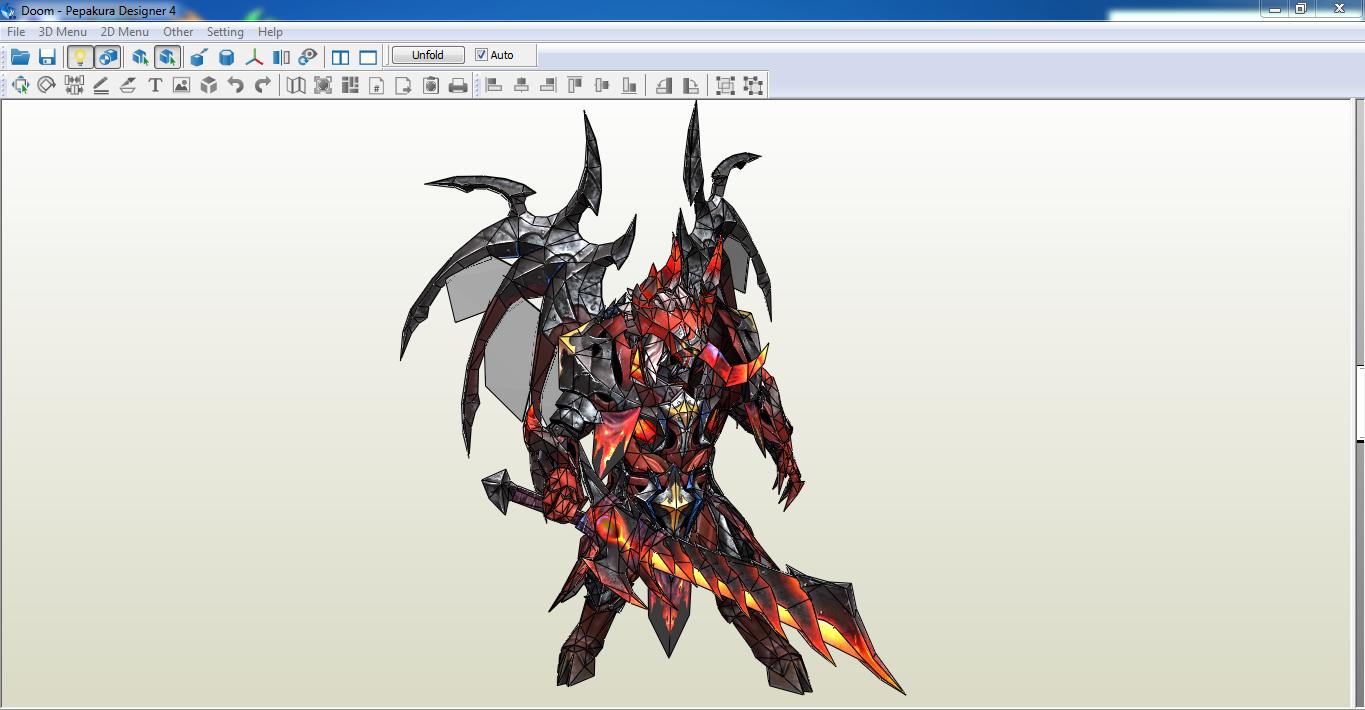Click the Undo arrow icon
The width and height of the screenshot is (1365, 710).
pos(235,86)
